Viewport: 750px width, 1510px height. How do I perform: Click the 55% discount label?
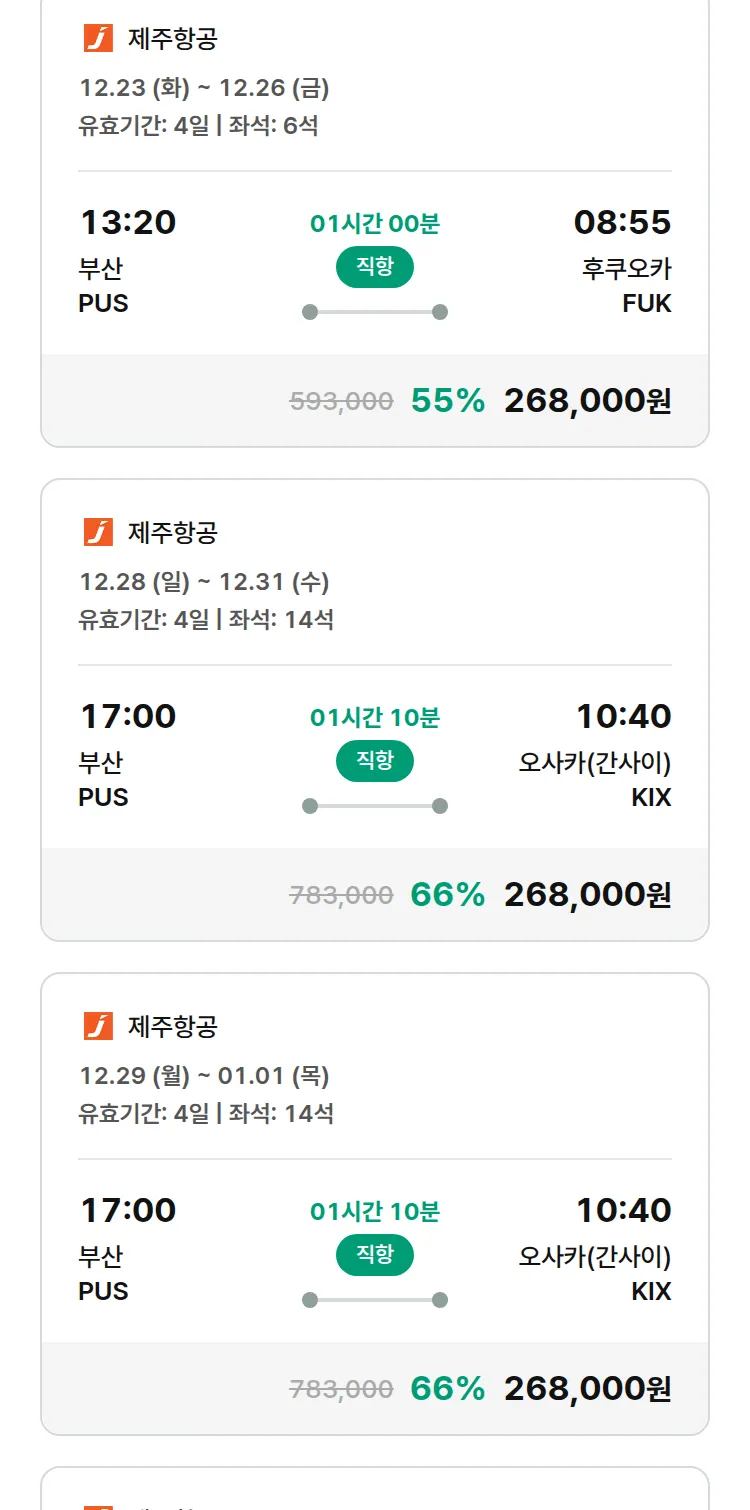pyautogui.click(x=447, y=401)
